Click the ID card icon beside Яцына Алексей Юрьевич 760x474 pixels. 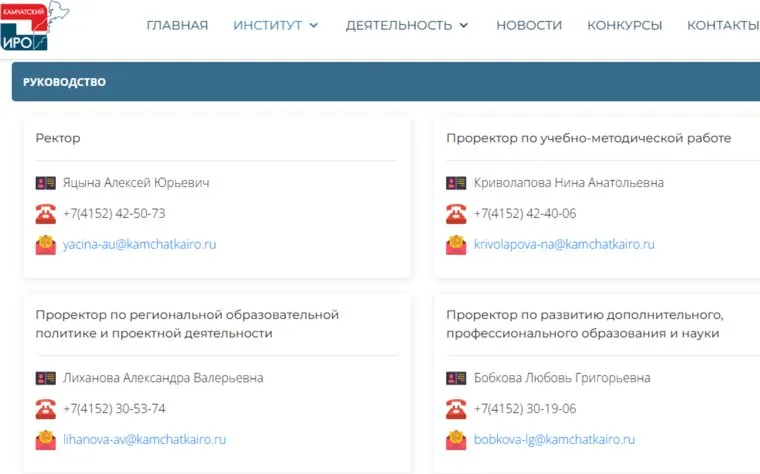click(45, 183)
